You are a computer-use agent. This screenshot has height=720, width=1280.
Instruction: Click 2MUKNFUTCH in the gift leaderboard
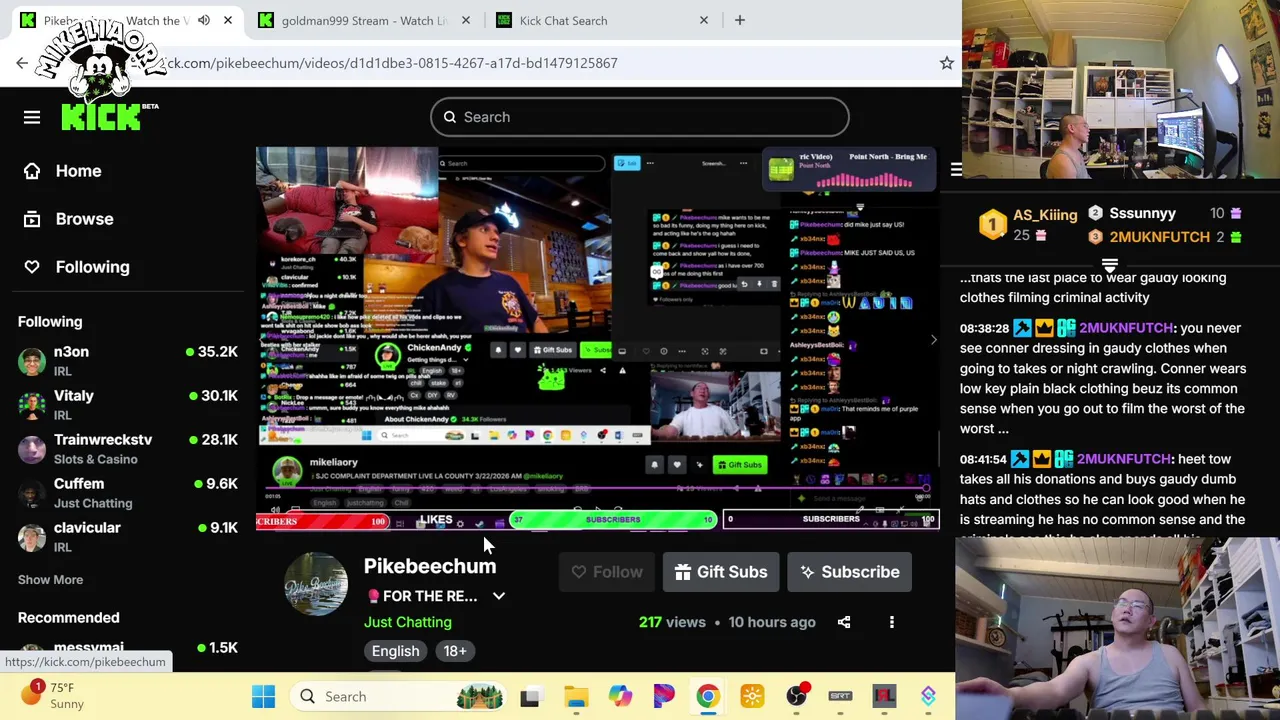tap(1159, 237)
